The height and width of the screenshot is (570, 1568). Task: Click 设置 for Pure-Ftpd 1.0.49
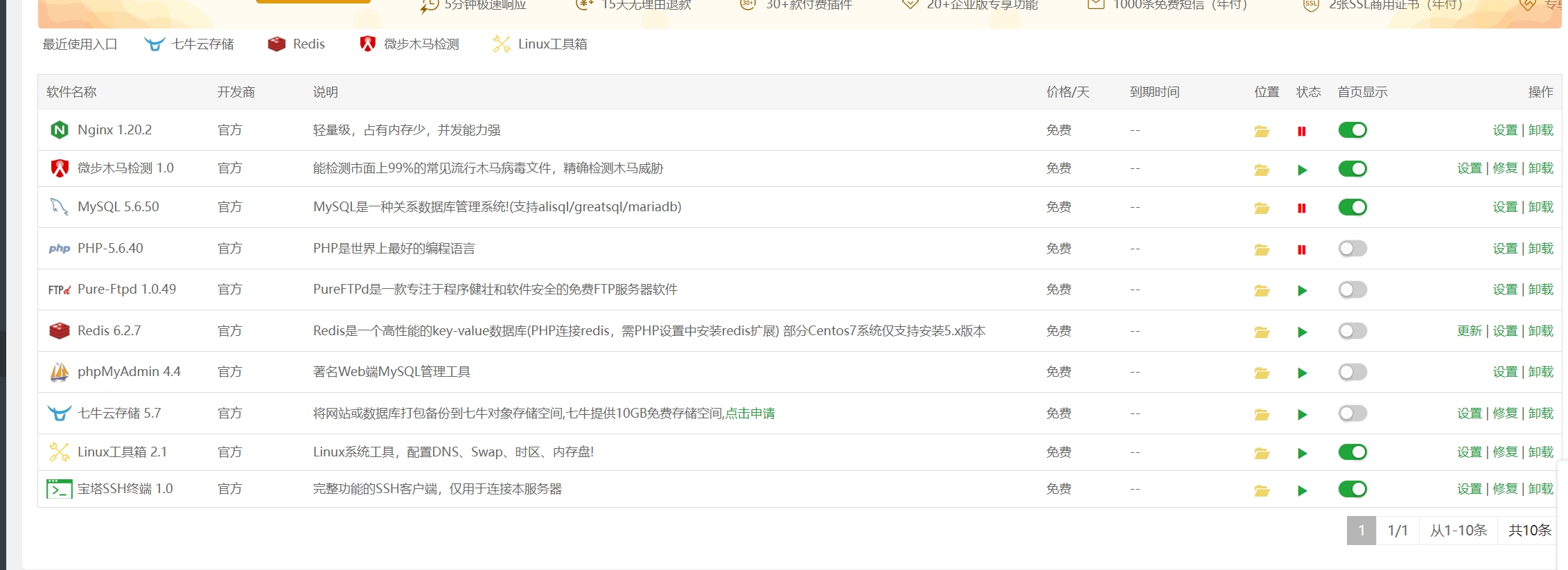pyautogui.click(x=1505, y=290)
